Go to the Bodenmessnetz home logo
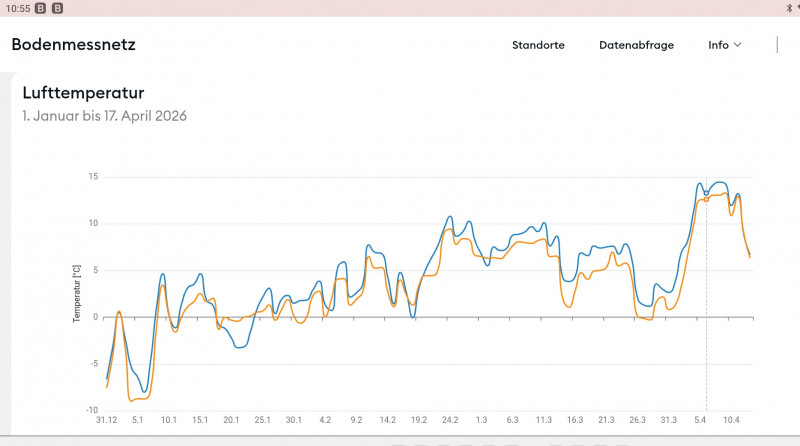 pos(73,45)
